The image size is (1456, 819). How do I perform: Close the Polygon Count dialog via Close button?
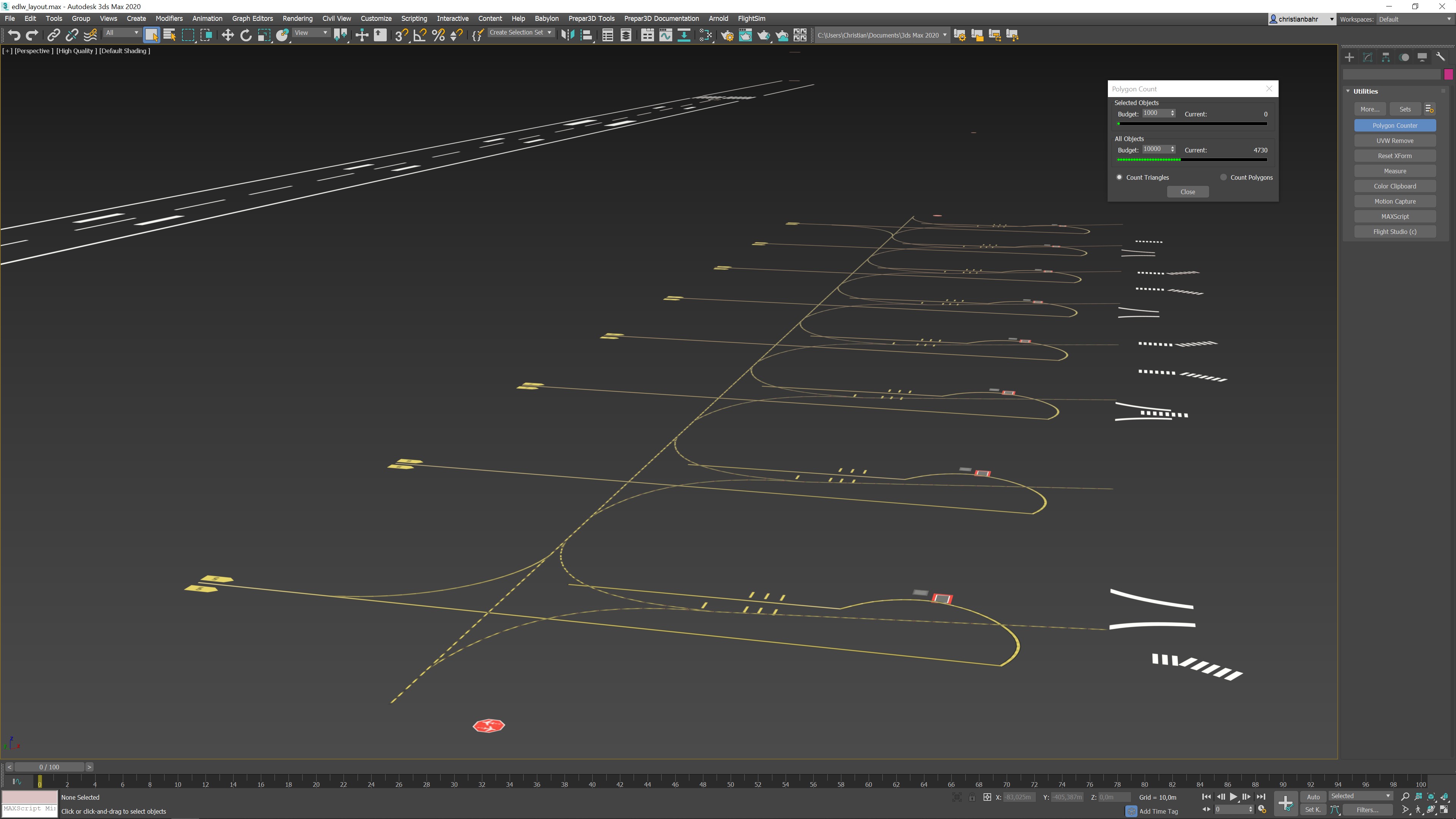tap(1188, 192)
